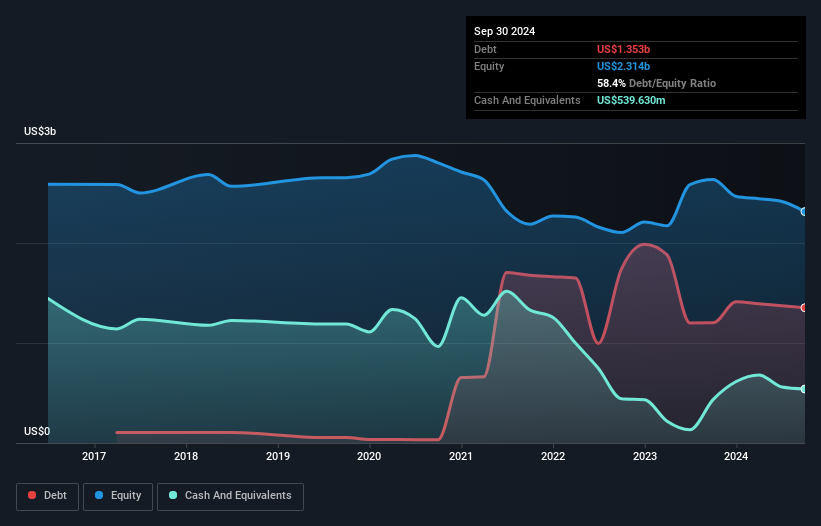Toggle the Equity series legend button

118,496
